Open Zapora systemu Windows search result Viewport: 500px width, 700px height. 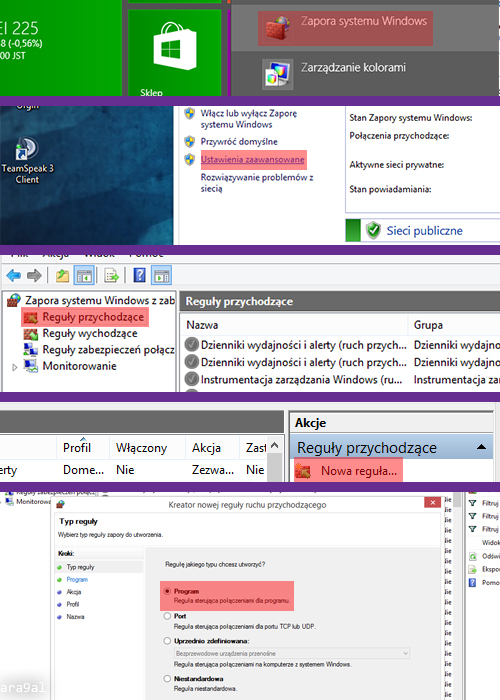[x=345, y=29]
